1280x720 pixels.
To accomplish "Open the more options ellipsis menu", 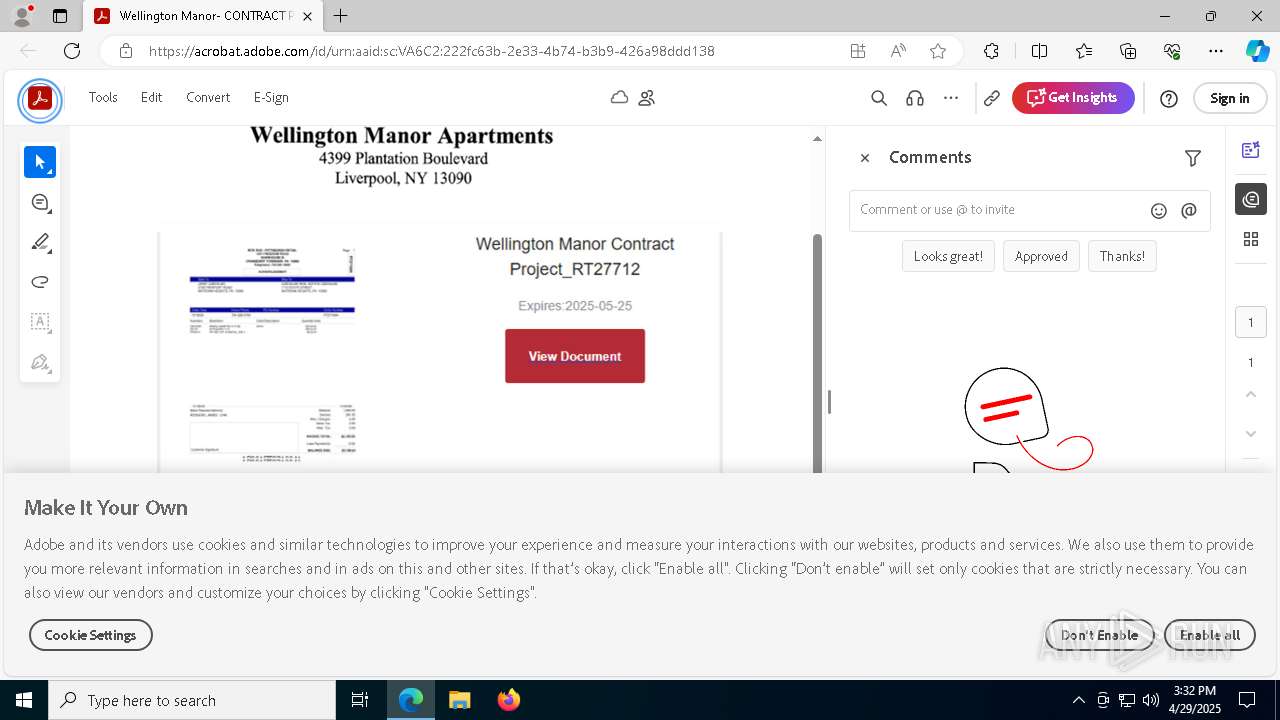I will pos(951,98).
